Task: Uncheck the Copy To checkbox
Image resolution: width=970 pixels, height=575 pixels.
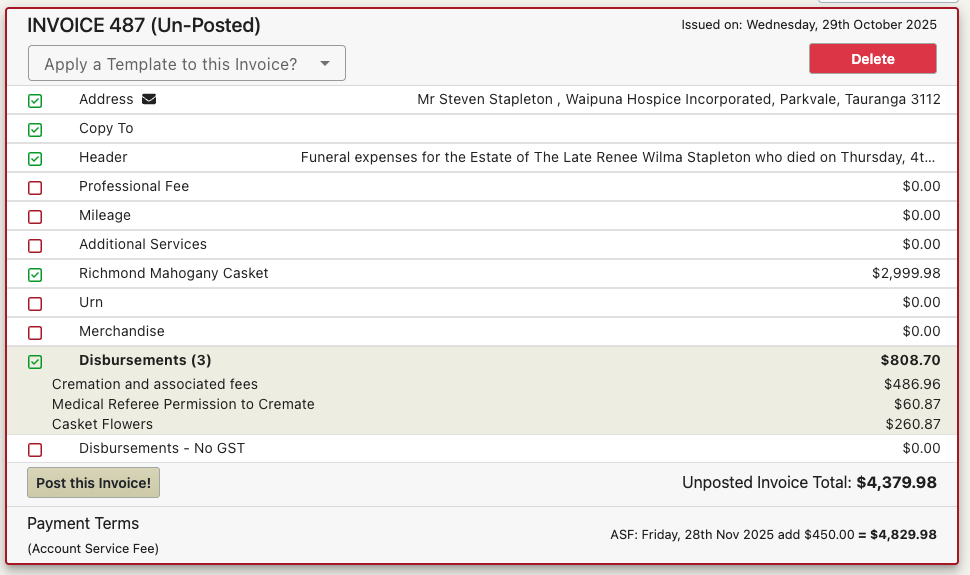Action: click(35, 130)
